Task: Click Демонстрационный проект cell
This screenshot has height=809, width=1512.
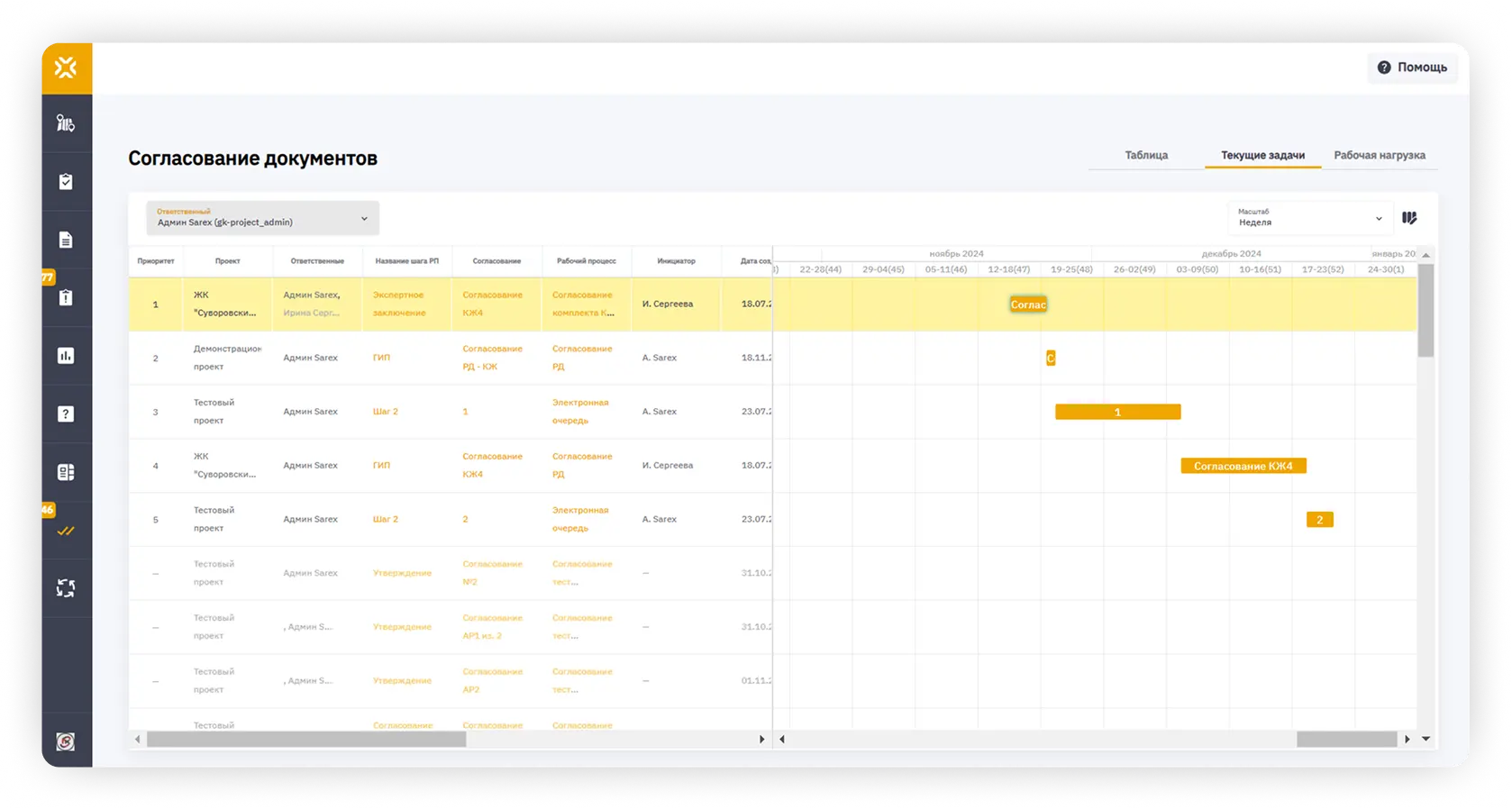Action: point(227,358)
